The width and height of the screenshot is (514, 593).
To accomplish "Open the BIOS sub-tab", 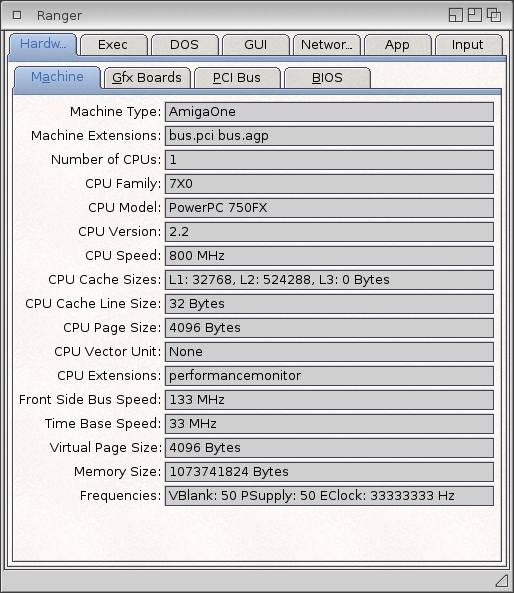I will click(x=327, y=78).
